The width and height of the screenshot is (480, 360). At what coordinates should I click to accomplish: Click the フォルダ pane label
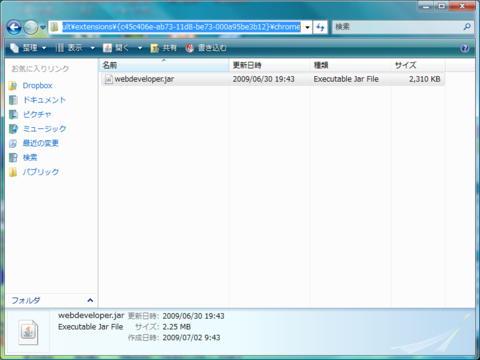[x=26, y=300]
